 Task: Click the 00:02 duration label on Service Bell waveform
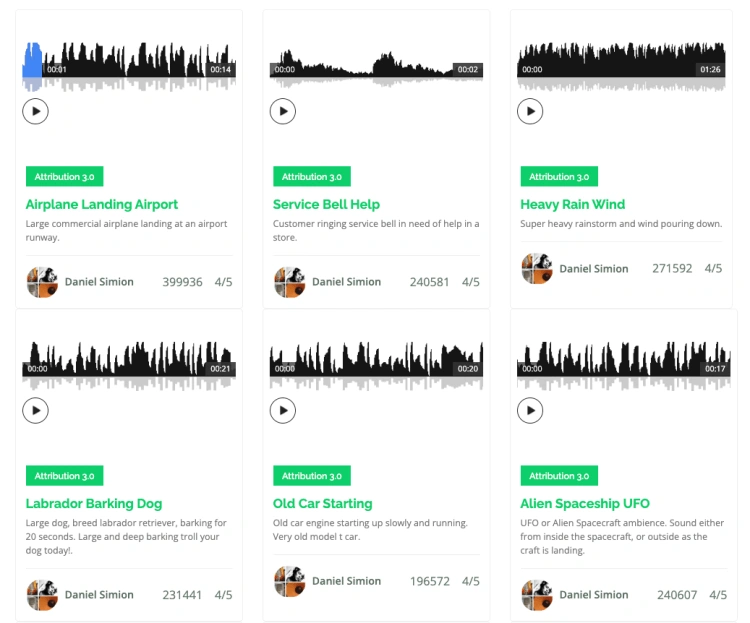coord(468,69)
